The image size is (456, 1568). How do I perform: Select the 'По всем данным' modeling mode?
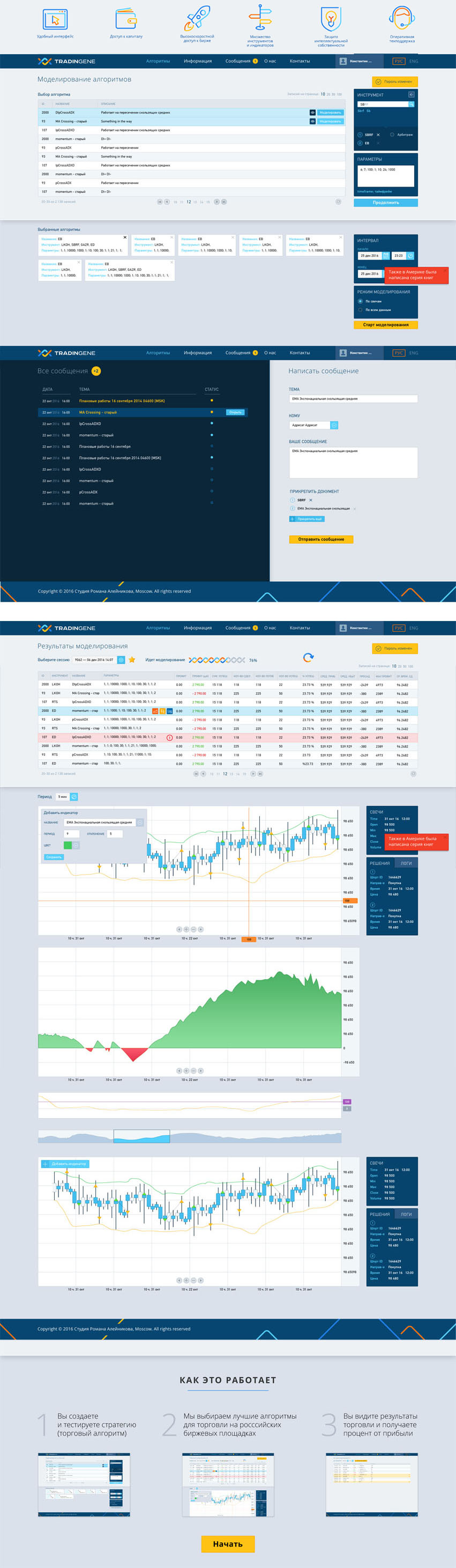click(x=360, y=310)
